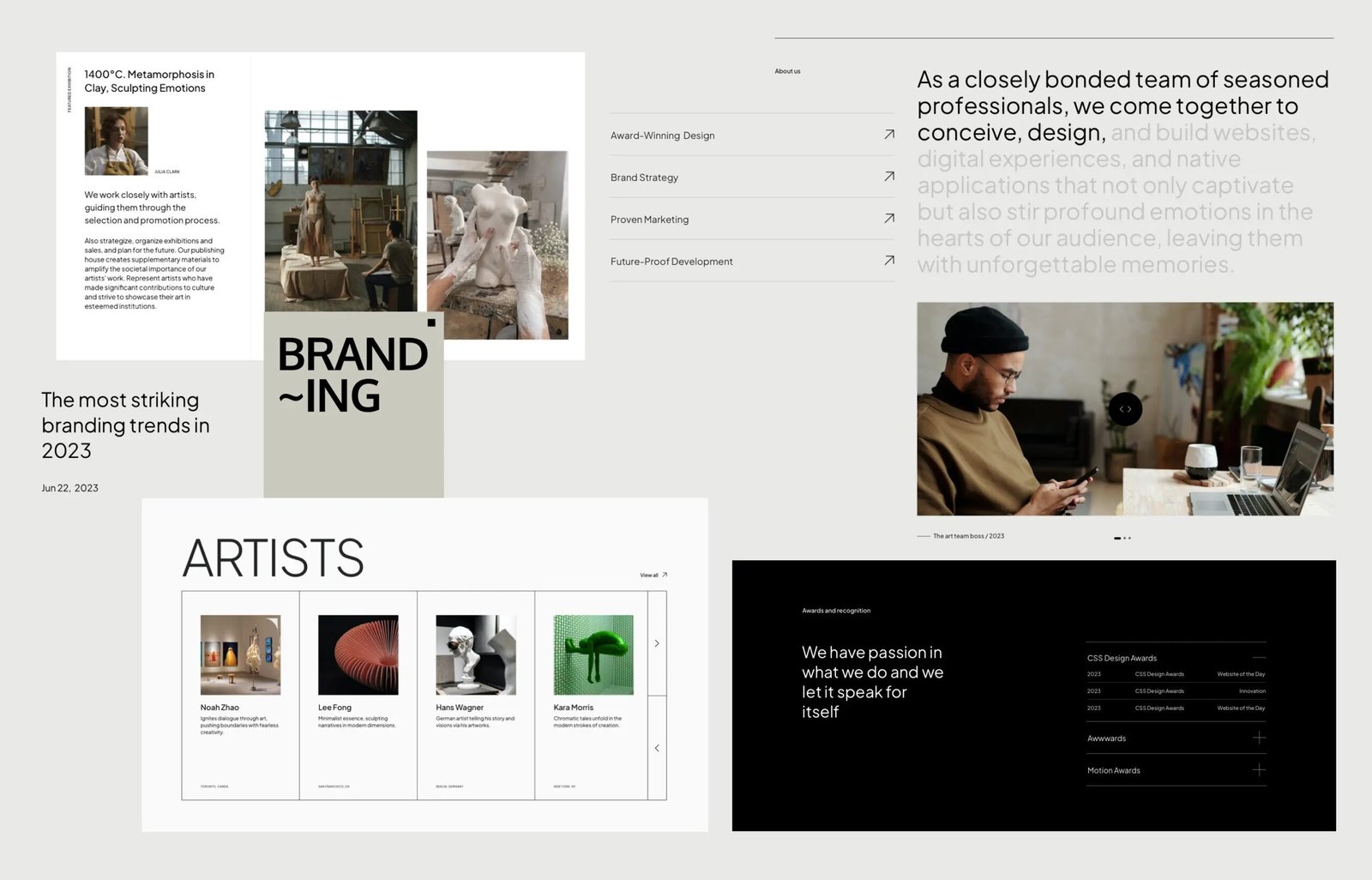
Task: Click Julia Clark's portrait photo
Action: 117,141
